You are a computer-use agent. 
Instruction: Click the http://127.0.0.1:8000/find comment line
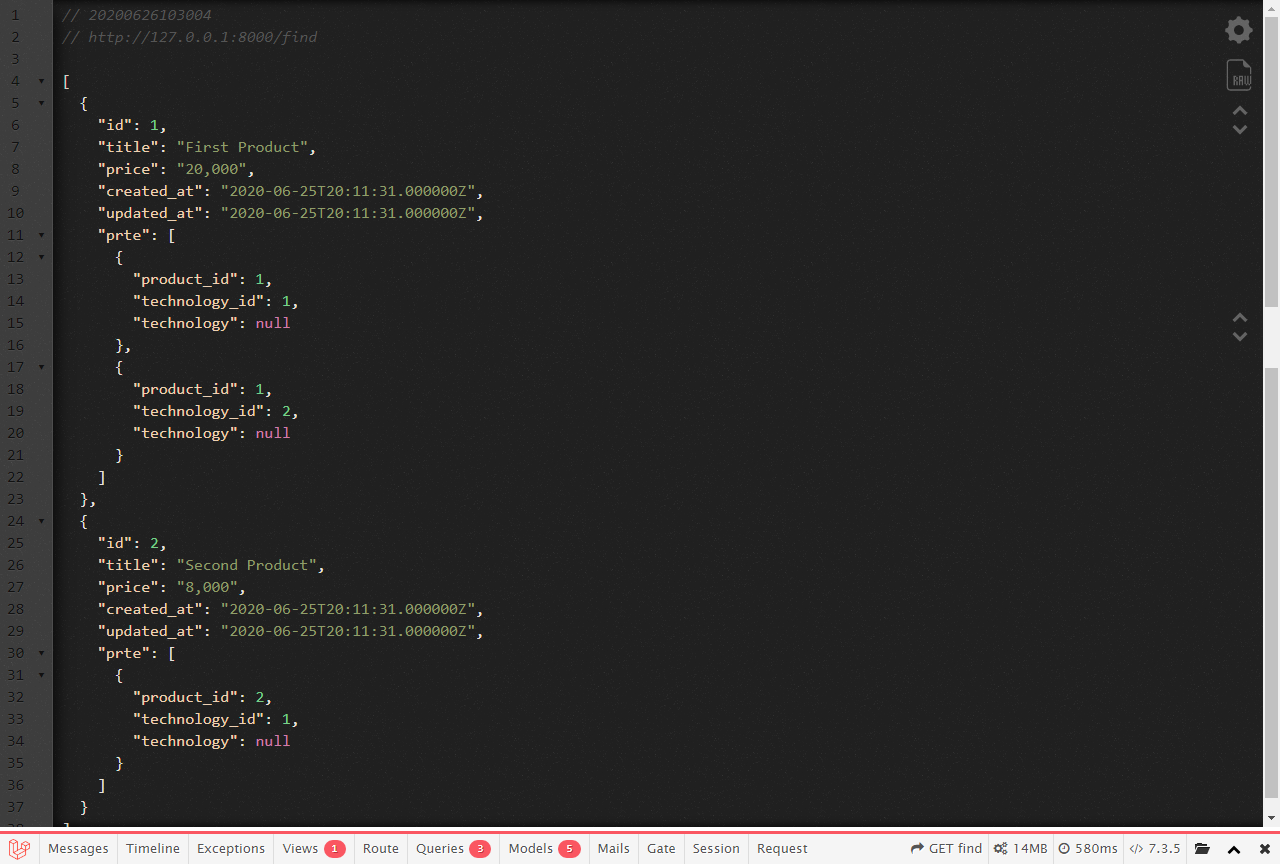pos(190,37)
